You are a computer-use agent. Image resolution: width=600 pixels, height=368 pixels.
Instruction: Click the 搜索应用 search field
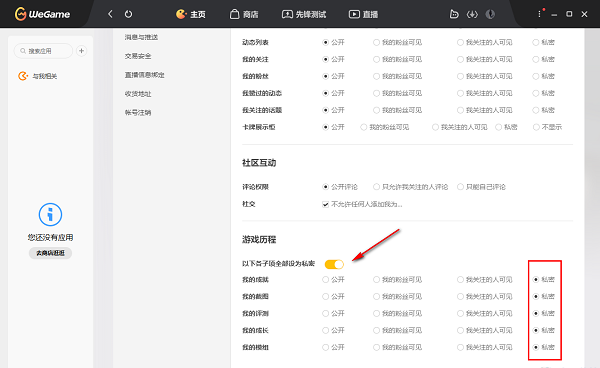[x=43, y=51]
